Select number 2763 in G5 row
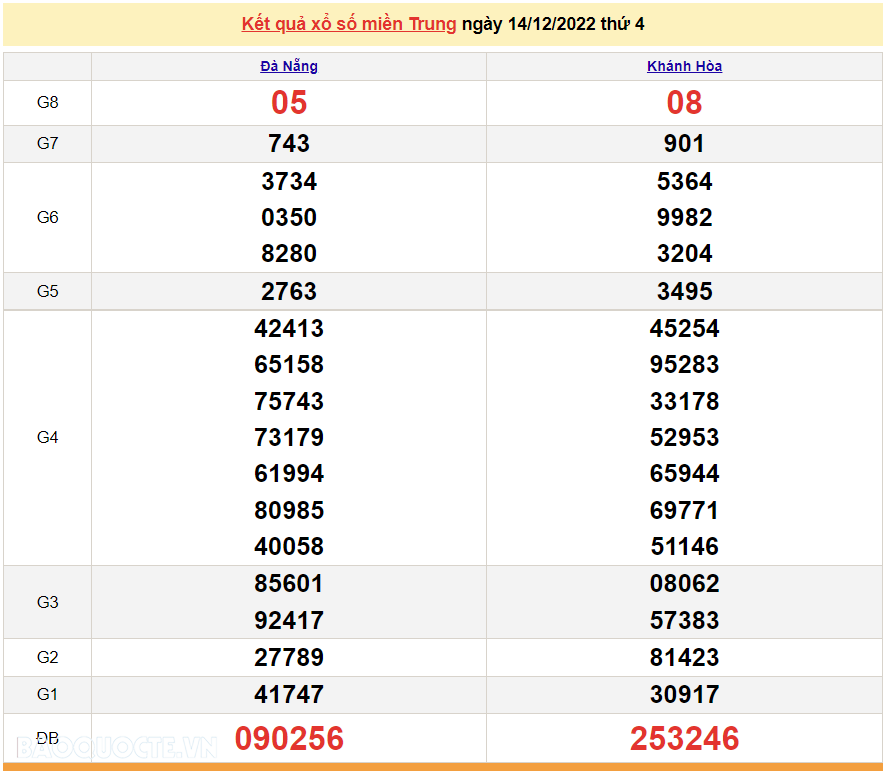885x771 pixels. [x=288, y=291]
